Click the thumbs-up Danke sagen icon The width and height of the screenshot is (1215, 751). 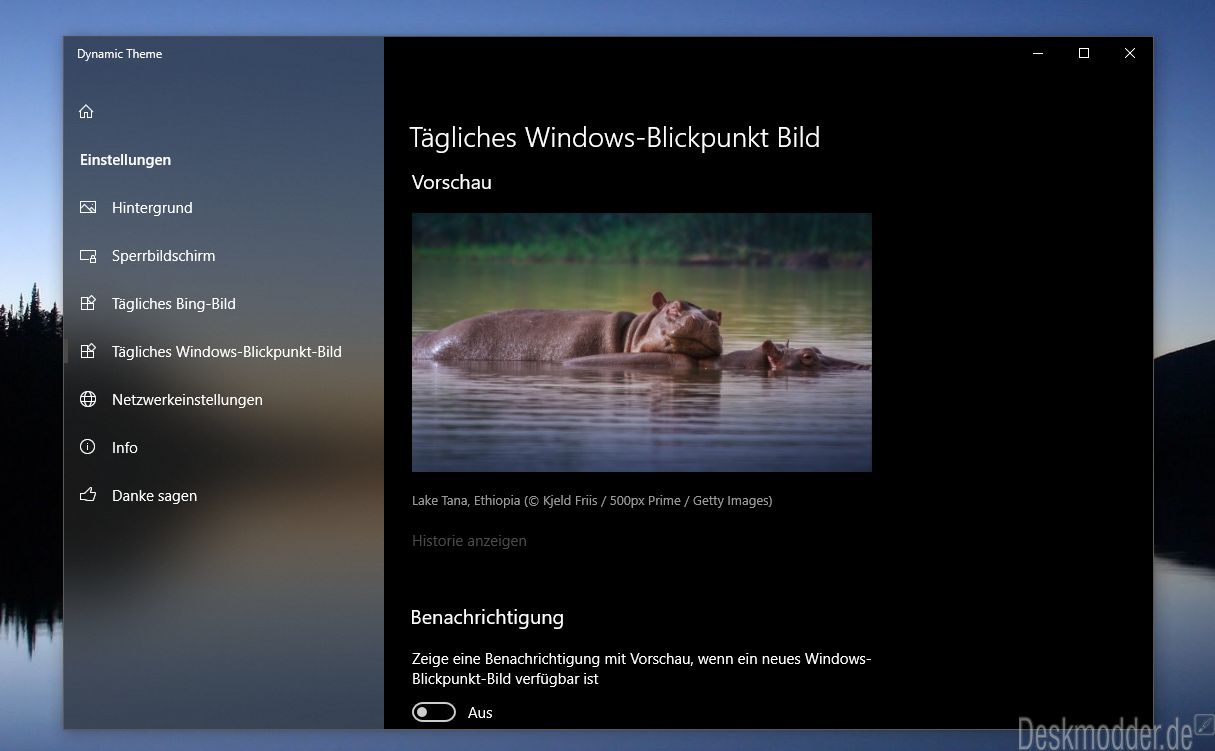coord(88,495)
